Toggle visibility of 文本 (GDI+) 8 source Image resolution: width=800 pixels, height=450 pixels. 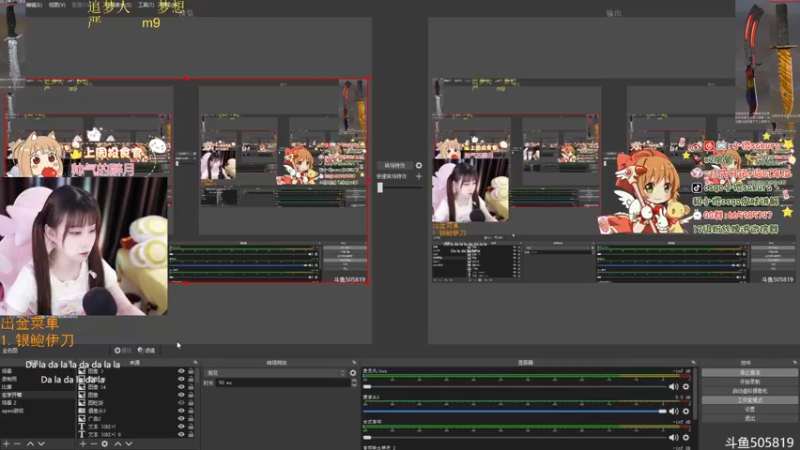click(181, 434)
